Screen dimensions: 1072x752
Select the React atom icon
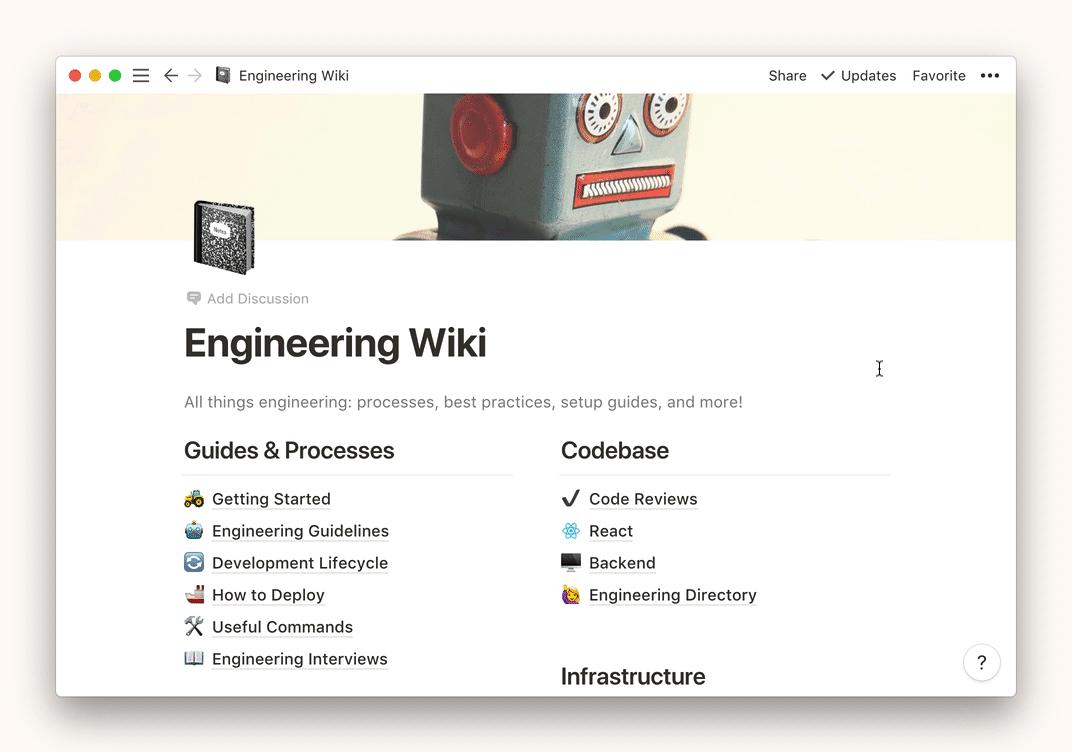(571, 530)
